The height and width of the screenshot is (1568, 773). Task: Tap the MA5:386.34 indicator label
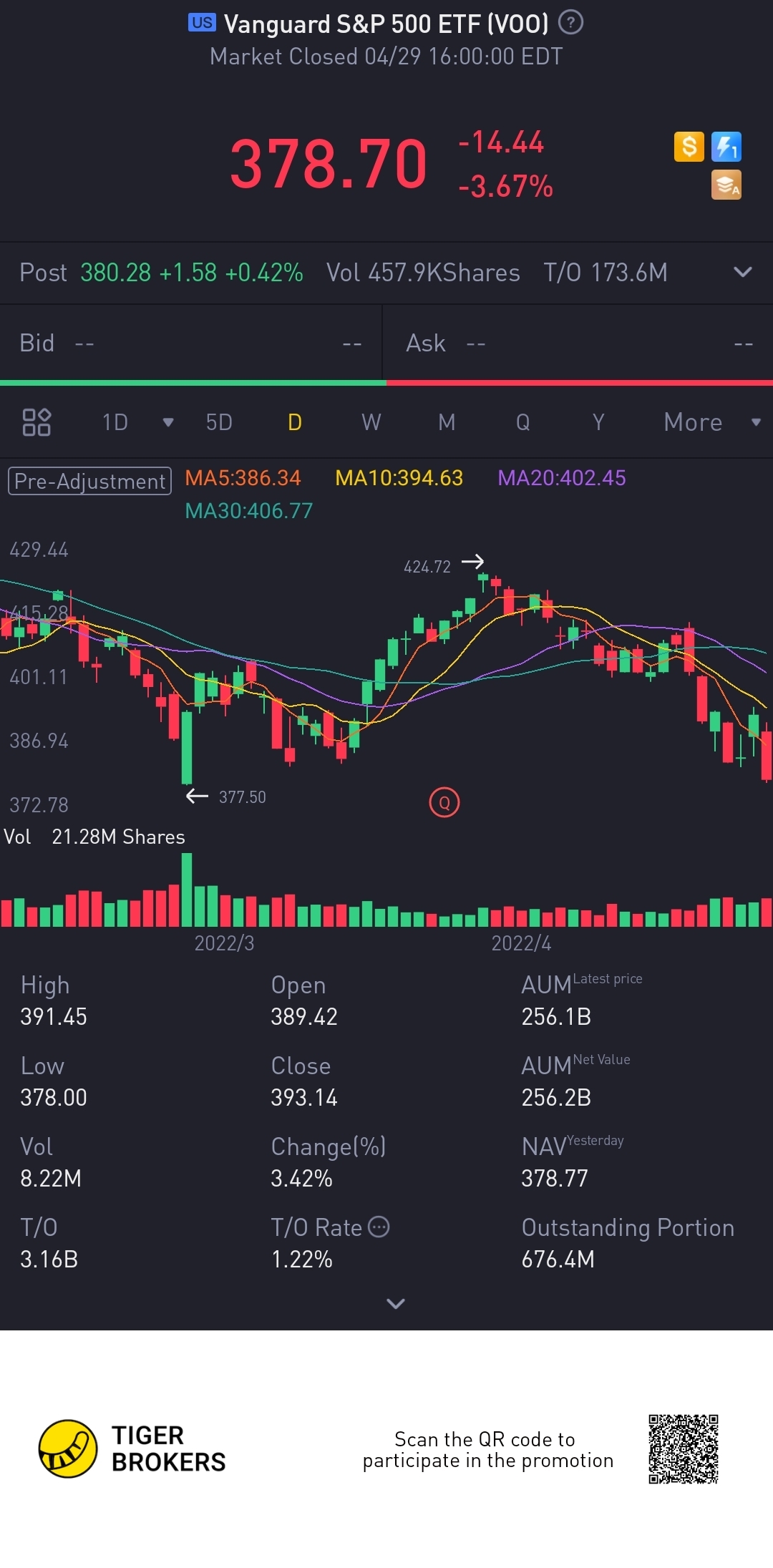tap(243, 478)
